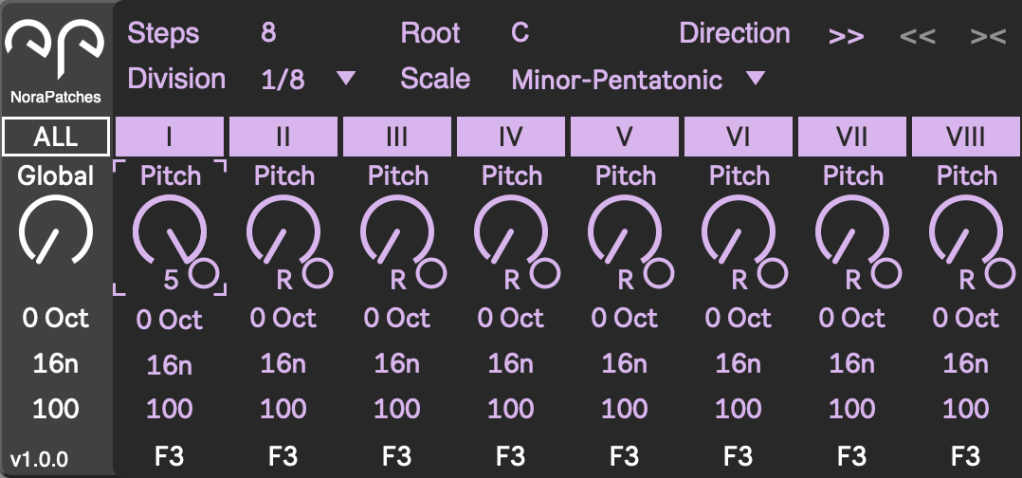
Task: Set direction to backward arrows
Action: tap(917, 36)
